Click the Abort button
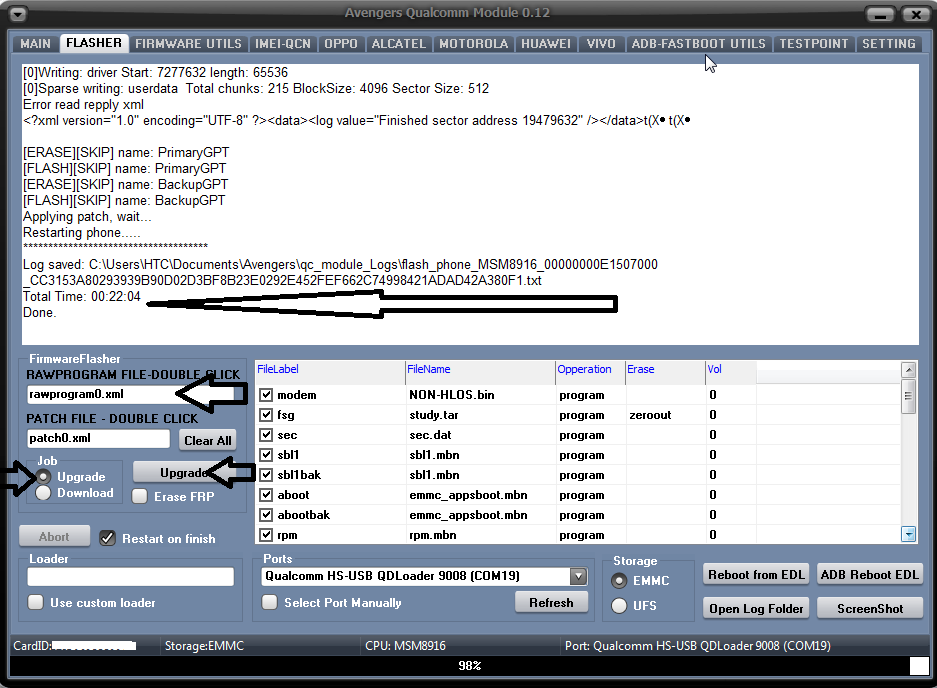 click(x=54, y=537)
